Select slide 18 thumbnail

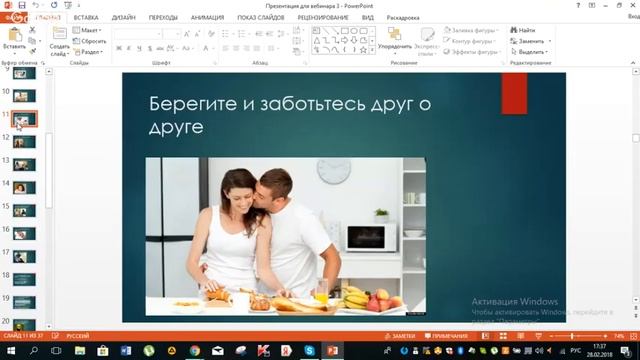tap(24, 280)
